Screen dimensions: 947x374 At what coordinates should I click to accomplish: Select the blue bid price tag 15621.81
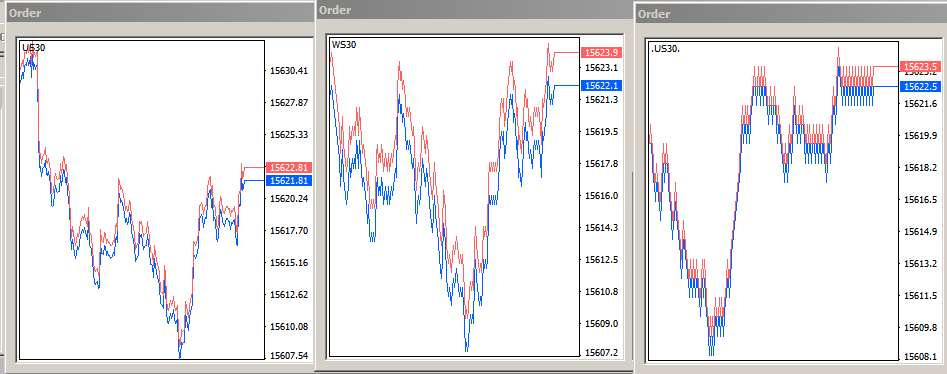pos(289,180)
